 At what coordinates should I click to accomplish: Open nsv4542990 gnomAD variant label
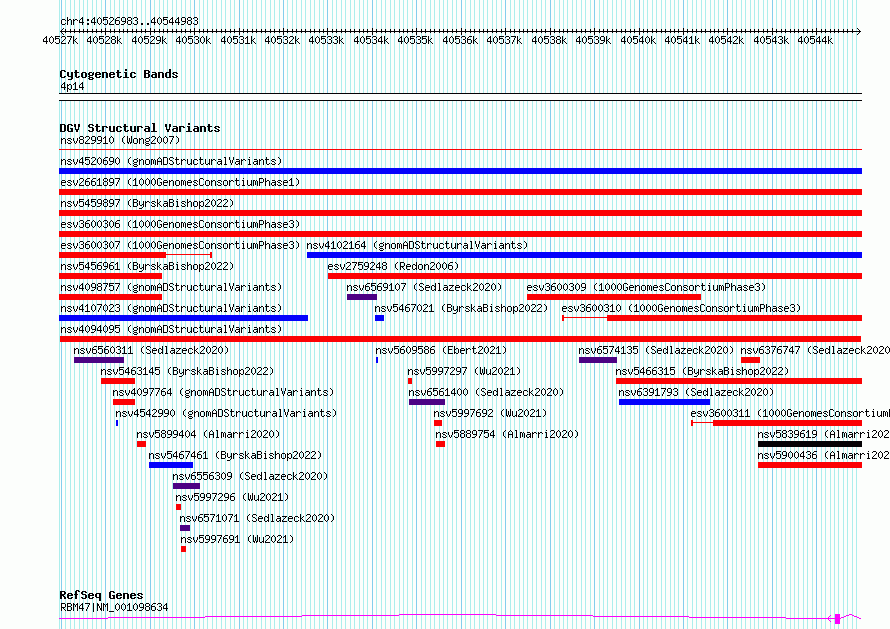point(226,413)
